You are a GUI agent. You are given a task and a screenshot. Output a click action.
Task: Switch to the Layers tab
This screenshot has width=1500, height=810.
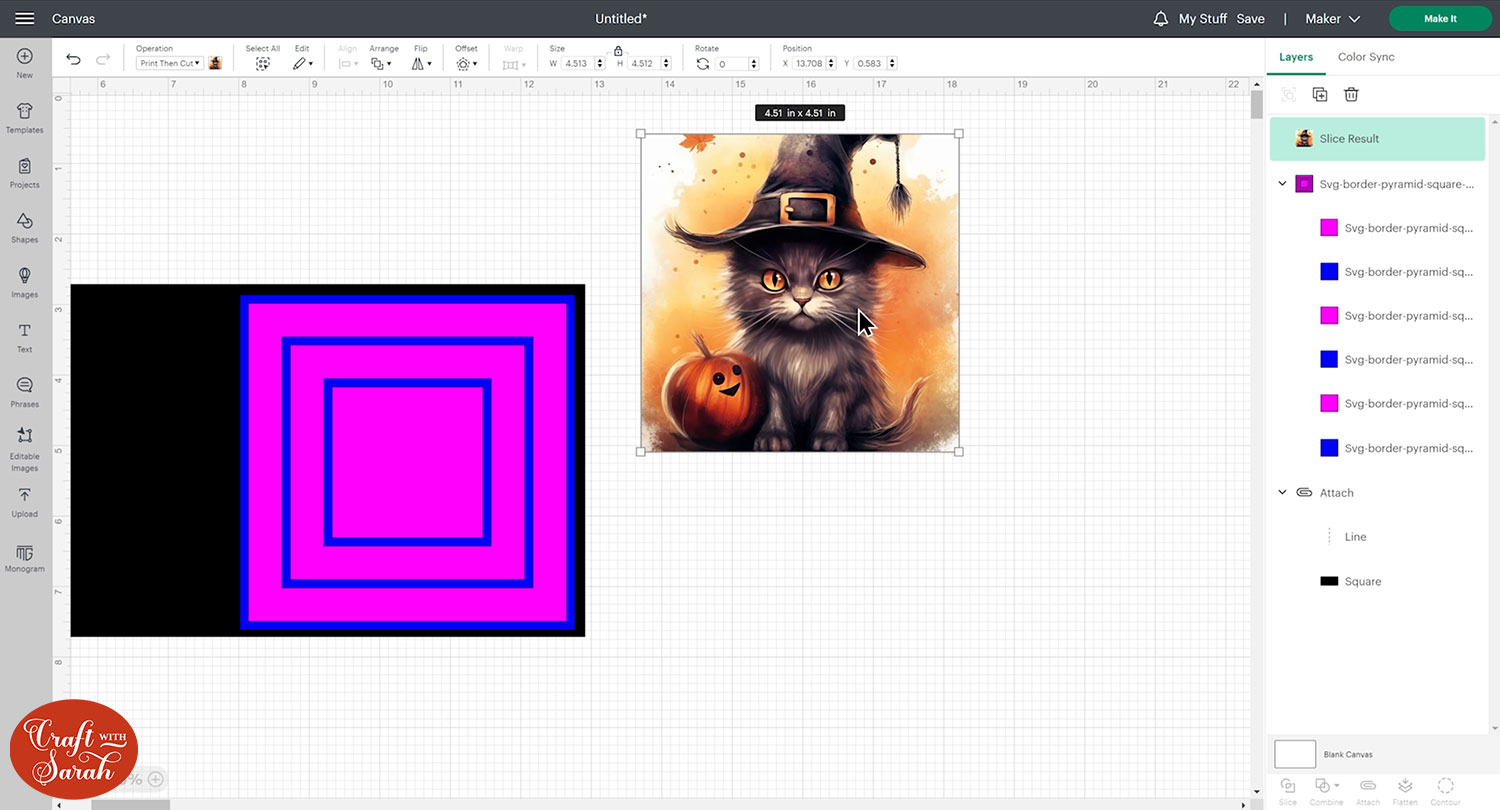click(1296, 57)
